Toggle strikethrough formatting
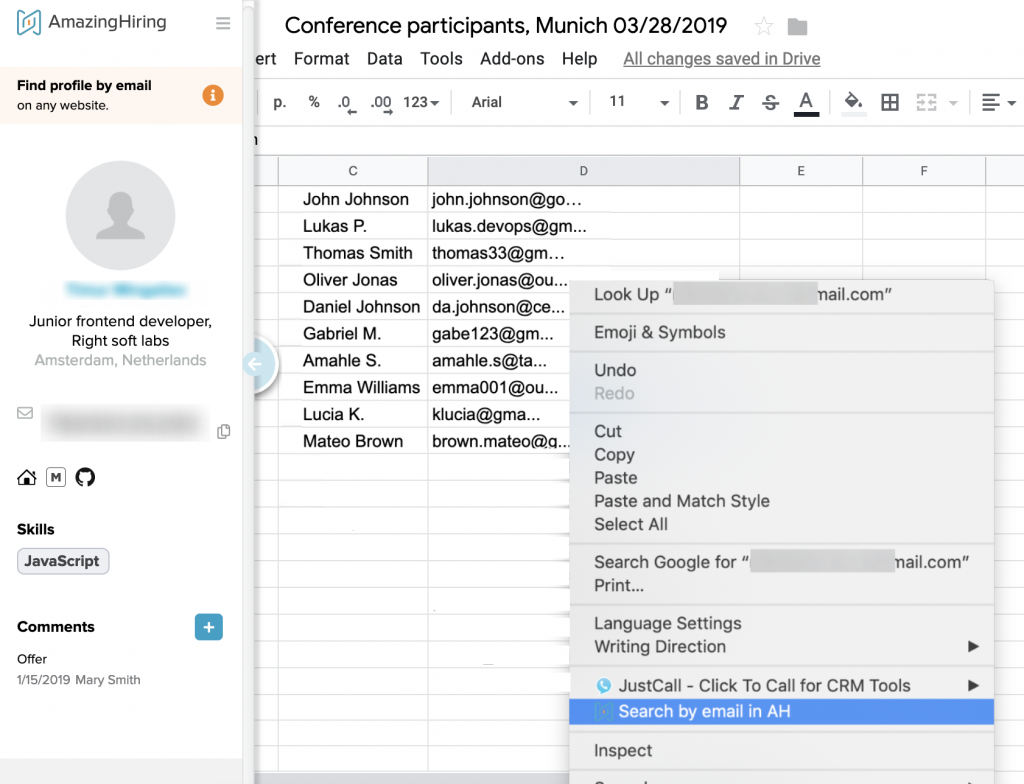This screenshot has height=784, width=1024. 771,103
